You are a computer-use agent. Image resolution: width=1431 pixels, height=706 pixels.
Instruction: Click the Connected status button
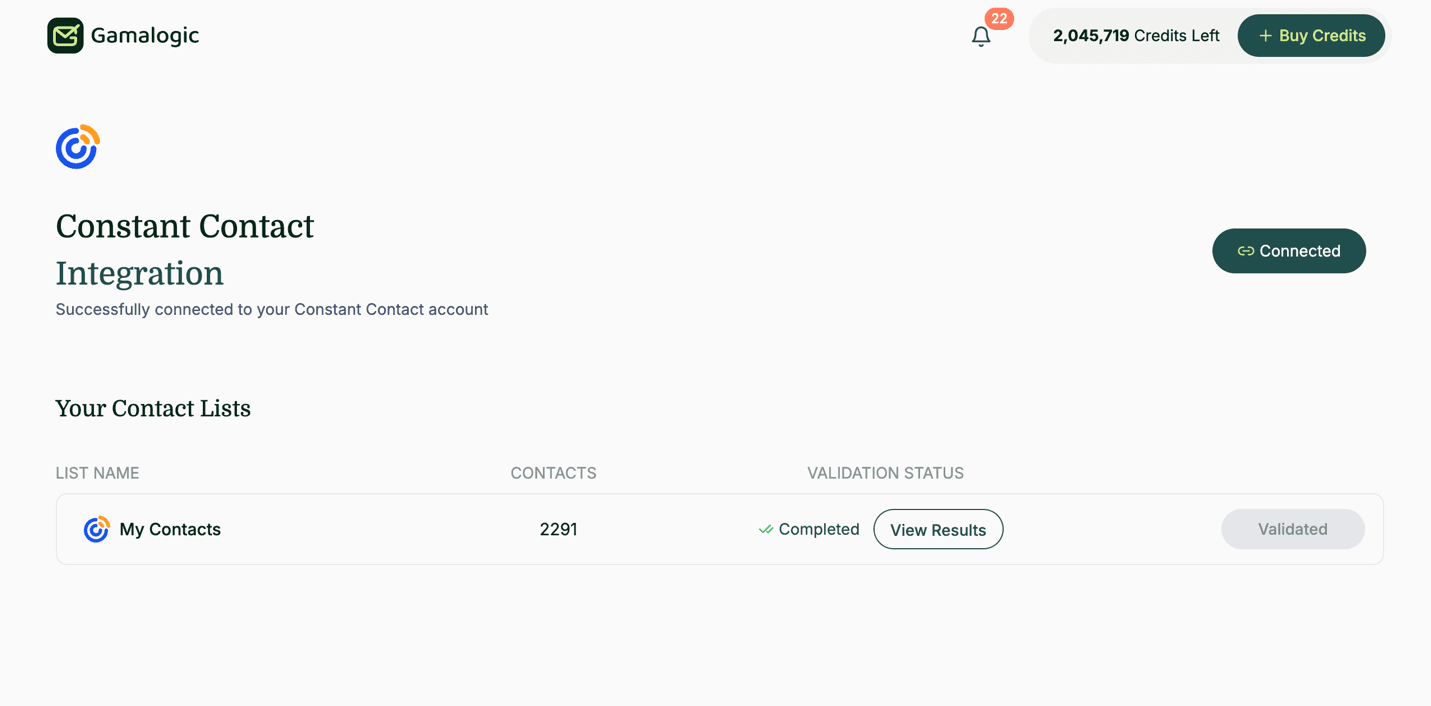[x=1289, y=251]
